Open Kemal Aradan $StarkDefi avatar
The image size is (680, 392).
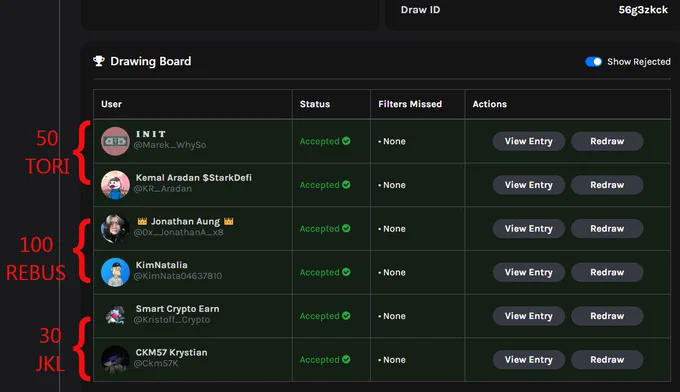click(x=115, y=185)
